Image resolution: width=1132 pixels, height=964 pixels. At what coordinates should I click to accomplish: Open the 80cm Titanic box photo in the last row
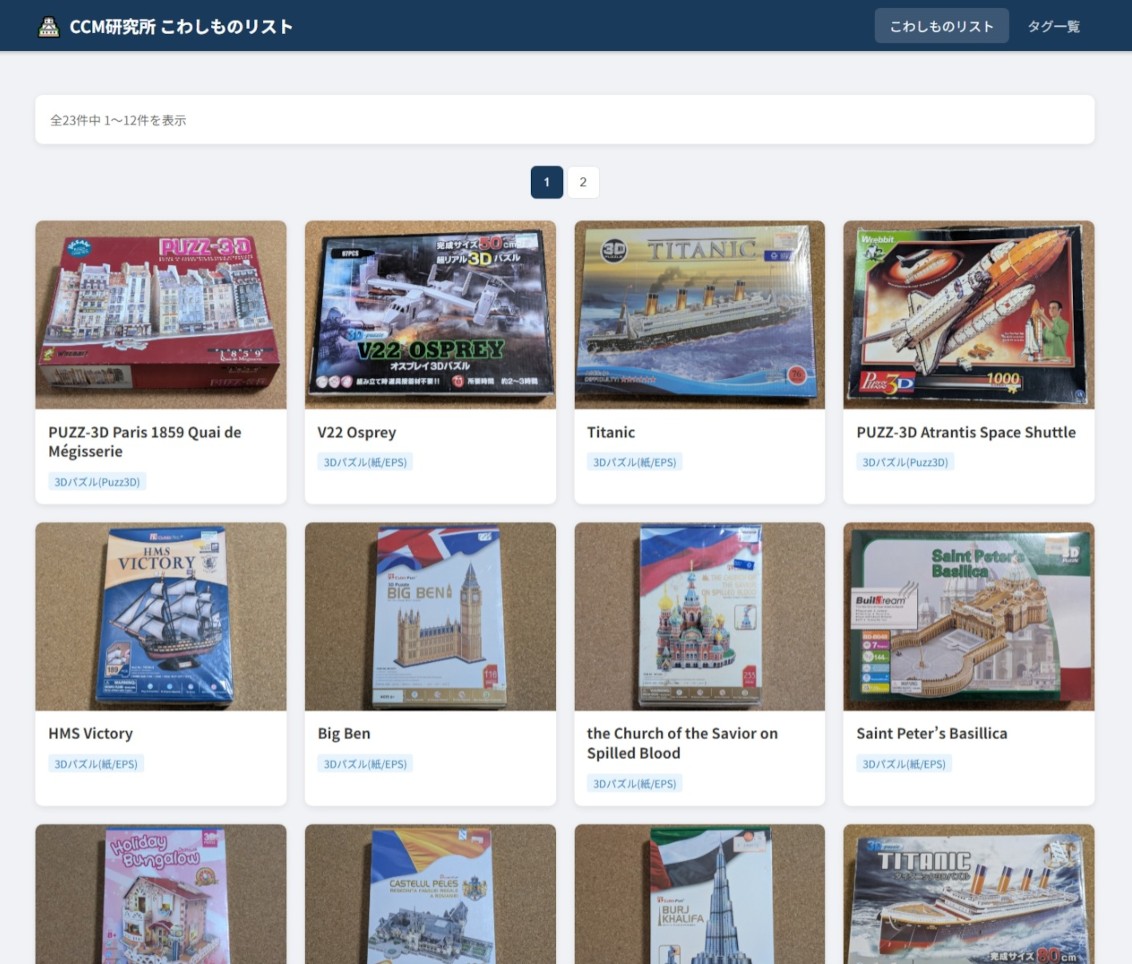pos(969,894)
